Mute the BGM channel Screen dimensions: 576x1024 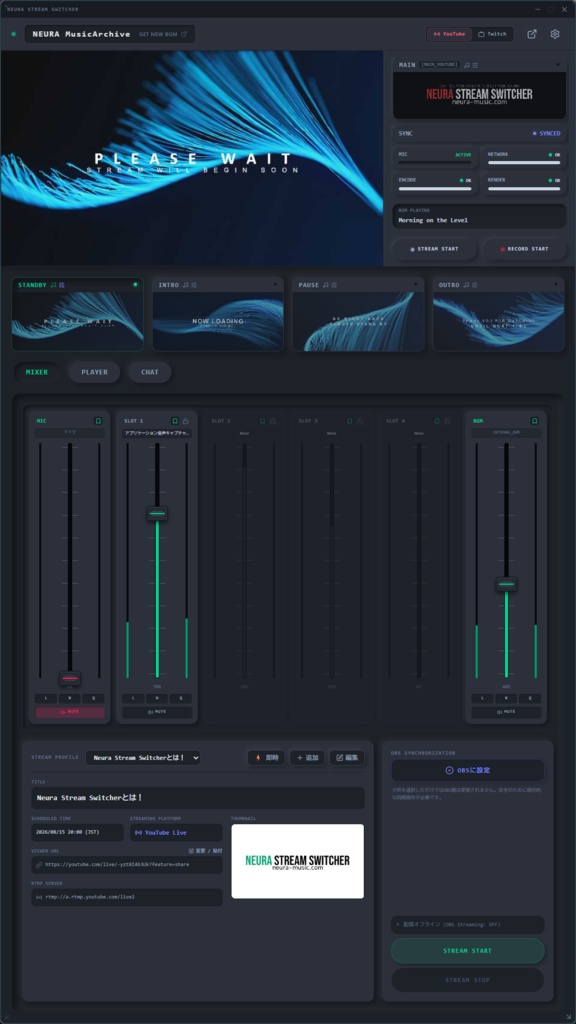(x=506, y=712)
